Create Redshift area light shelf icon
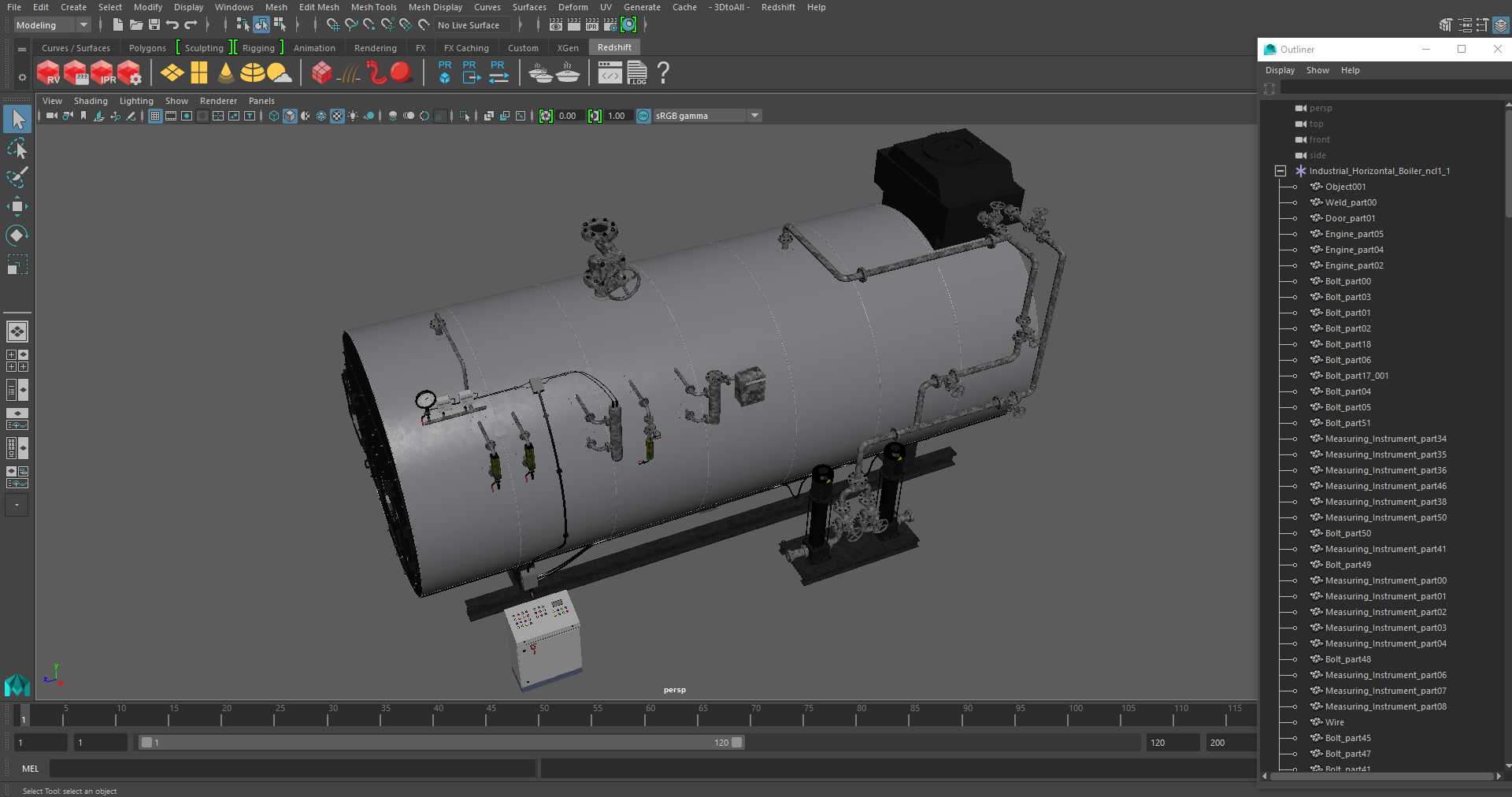The width and height of the screenshot is (1512, 797). point(172,73)
